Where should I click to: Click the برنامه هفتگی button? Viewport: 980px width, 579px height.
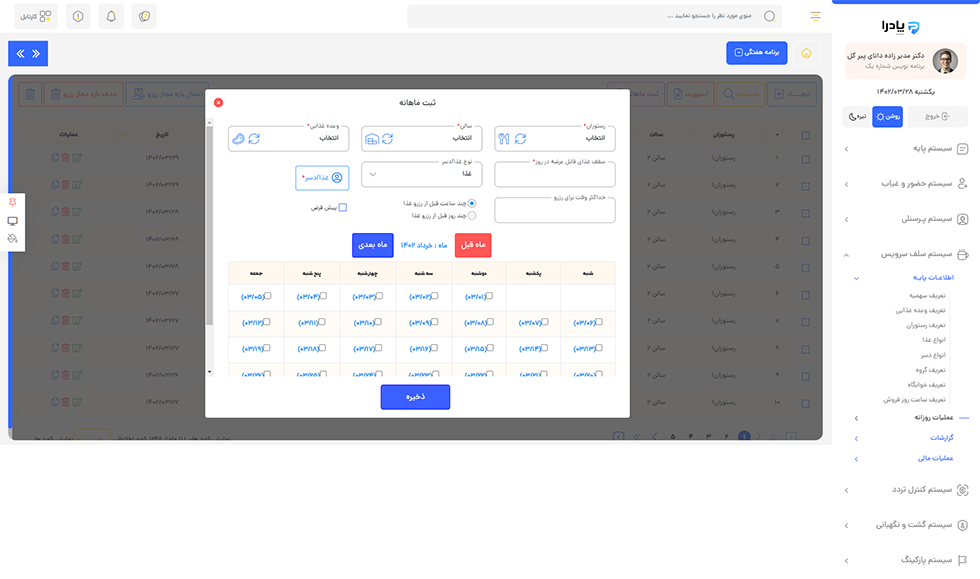756,53
